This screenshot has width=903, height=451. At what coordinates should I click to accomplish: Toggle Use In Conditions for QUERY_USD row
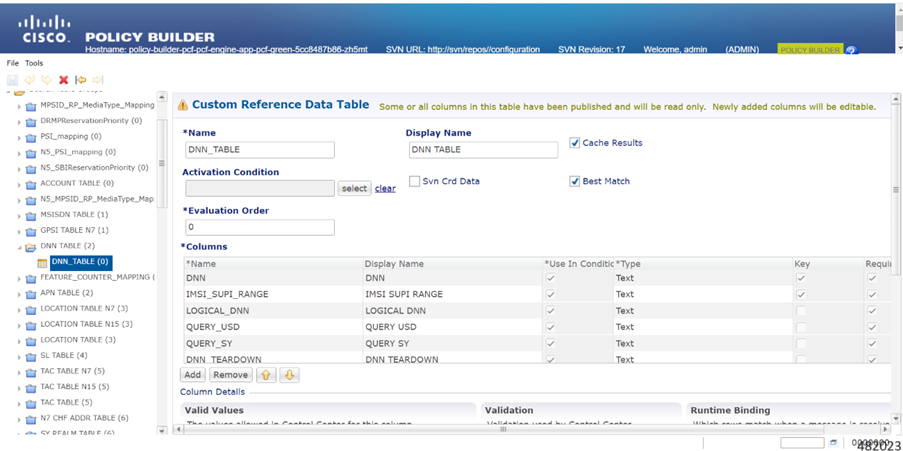click(551, 327)
